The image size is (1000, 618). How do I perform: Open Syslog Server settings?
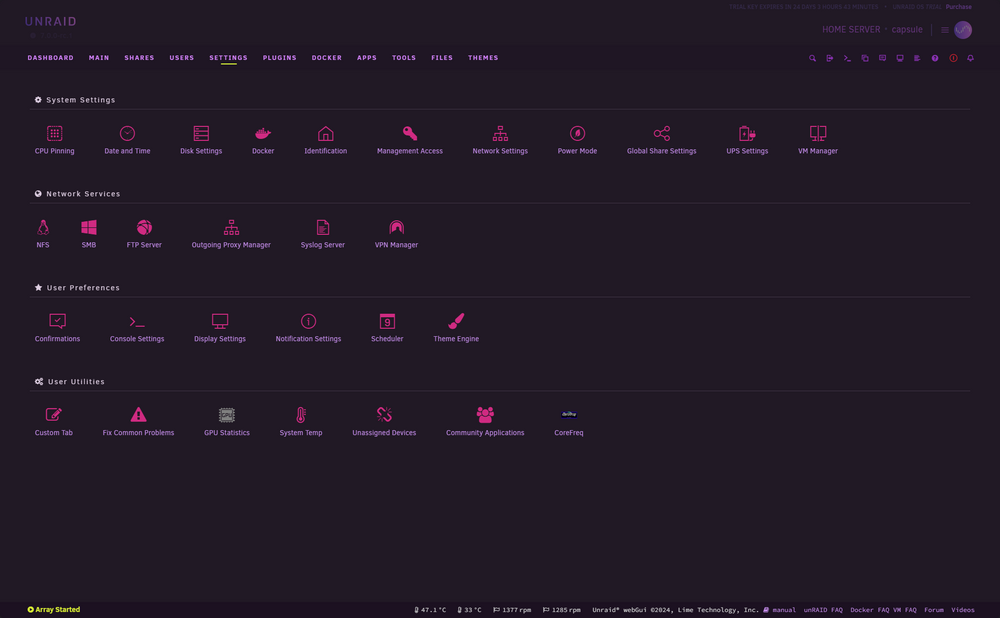point(323,234)
